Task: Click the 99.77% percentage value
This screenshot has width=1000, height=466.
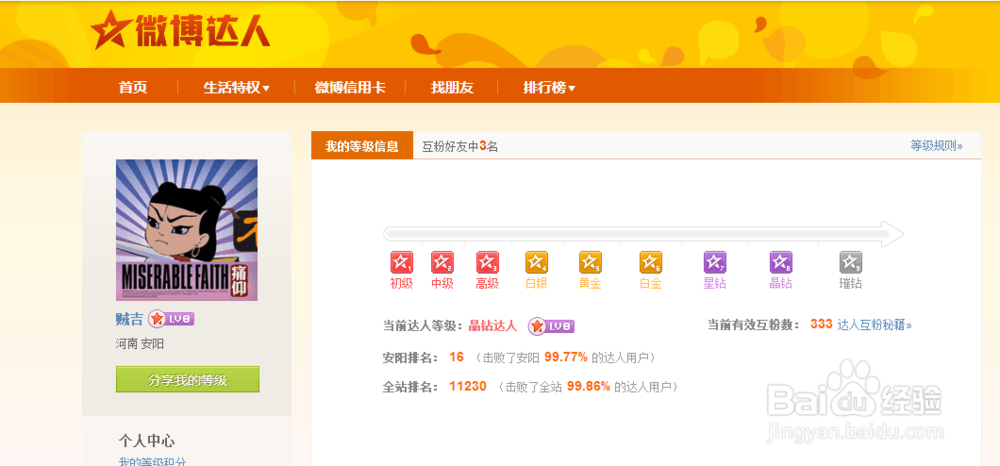Action: pyautogui.click(x=566, y=356)
